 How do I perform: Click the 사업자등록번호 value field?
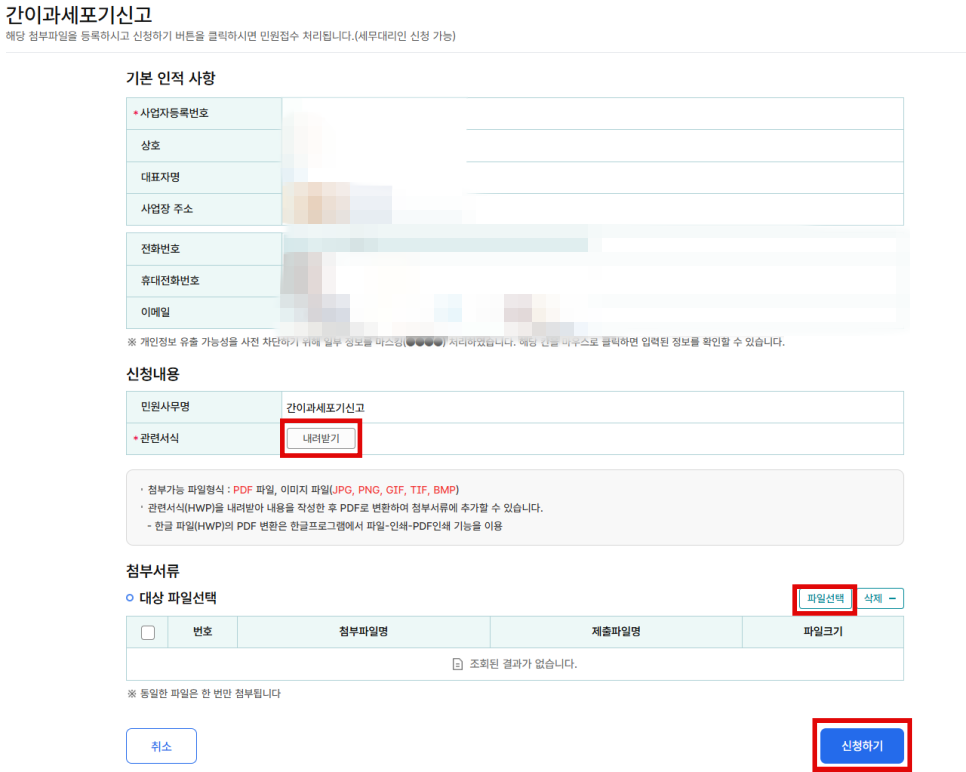[x=592, y=113]
